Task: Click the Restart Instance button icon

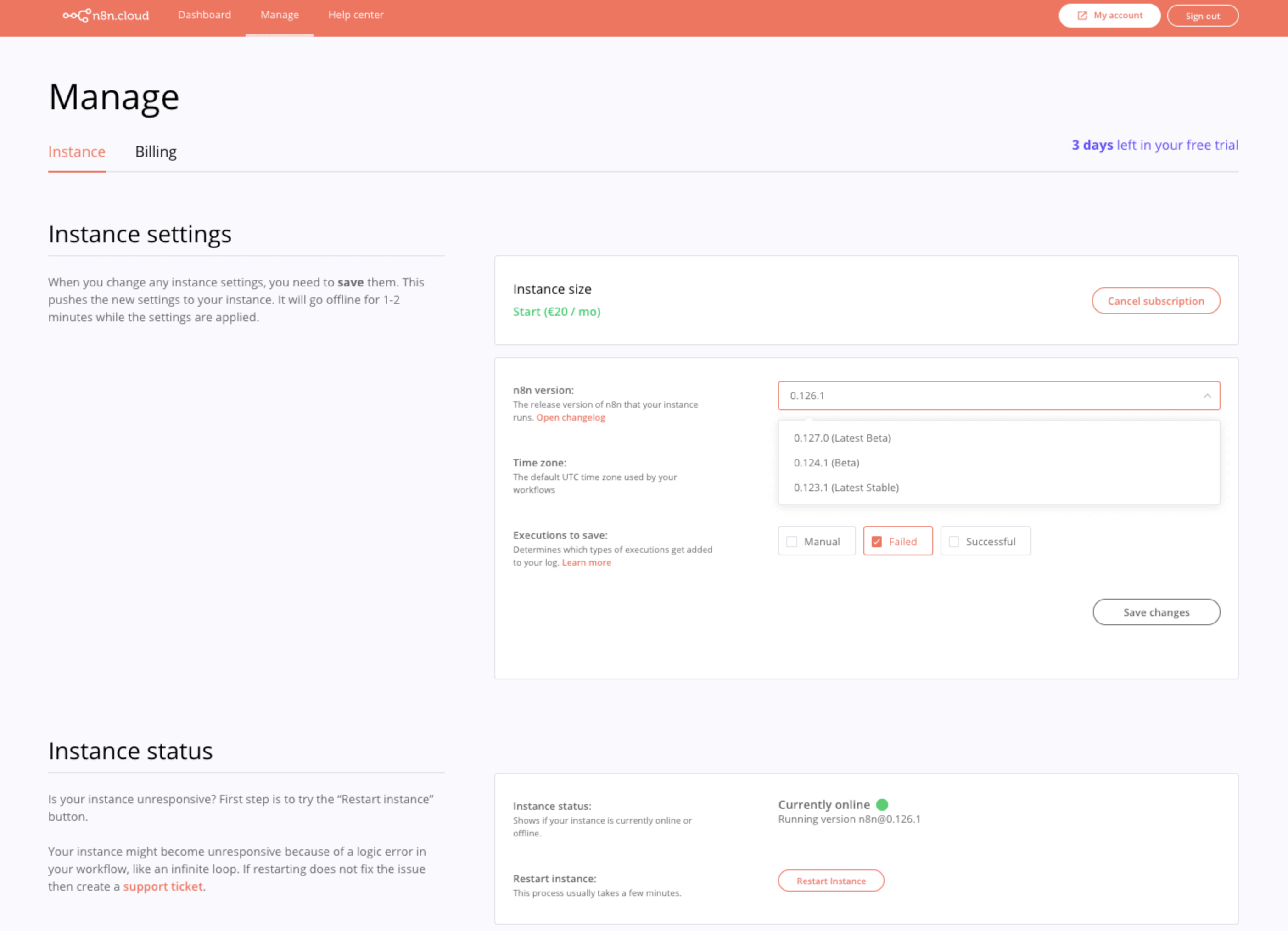Action: pyautogui.click(x=831, y=880)
